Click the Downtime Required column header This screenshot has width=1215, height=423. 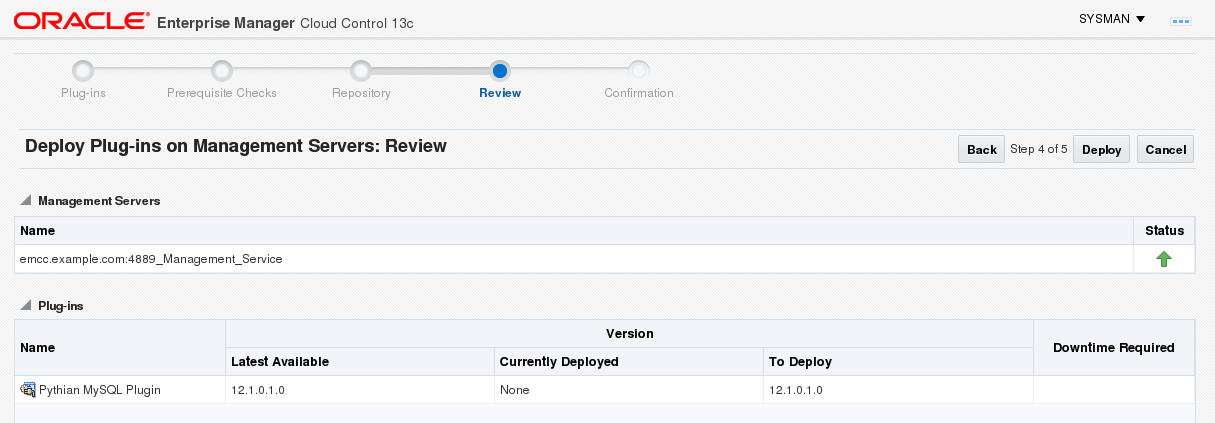1113,348
